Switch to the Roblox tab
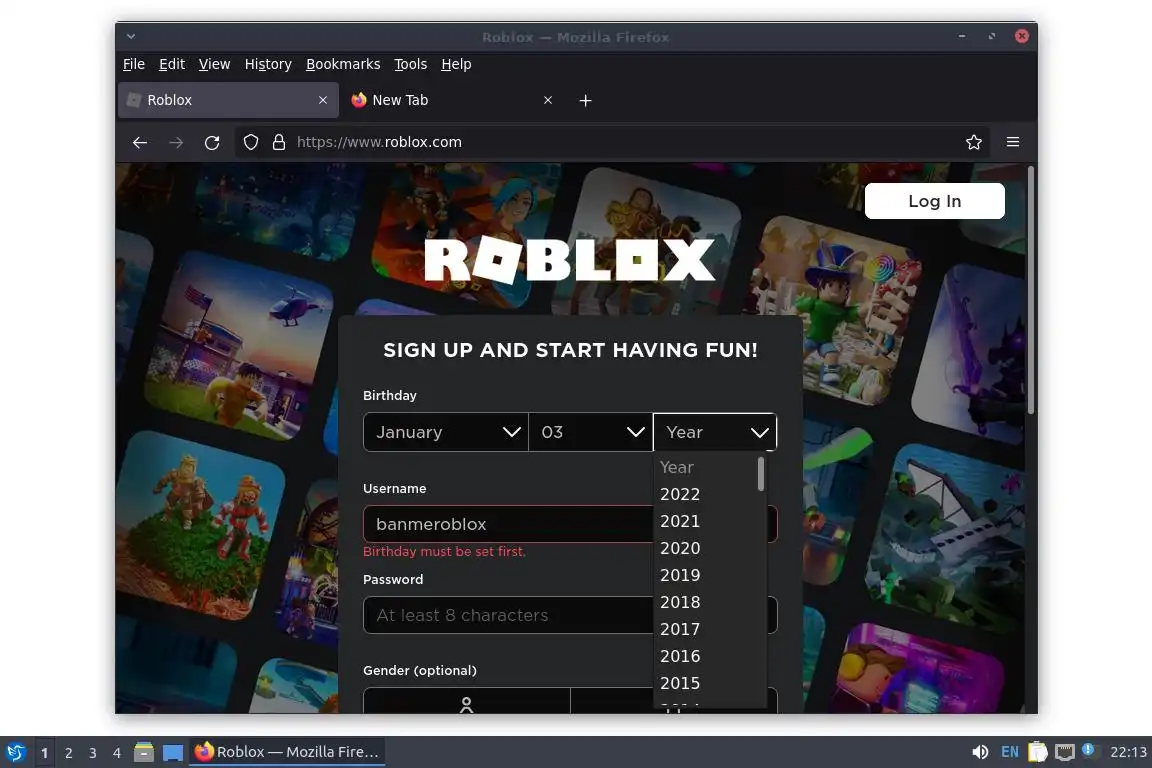 click(x=228, y=100)
